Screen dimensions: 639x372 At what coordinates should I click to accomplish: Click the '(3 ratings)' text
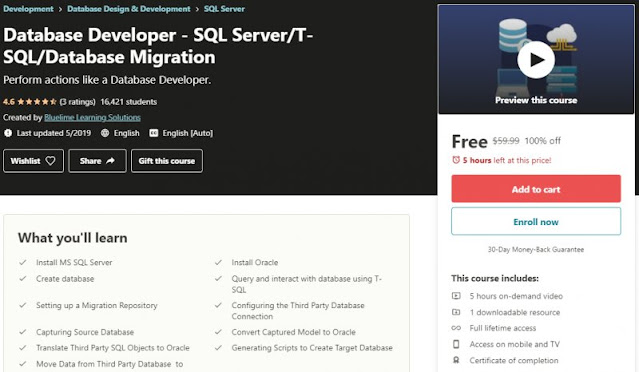pos(77,101)
